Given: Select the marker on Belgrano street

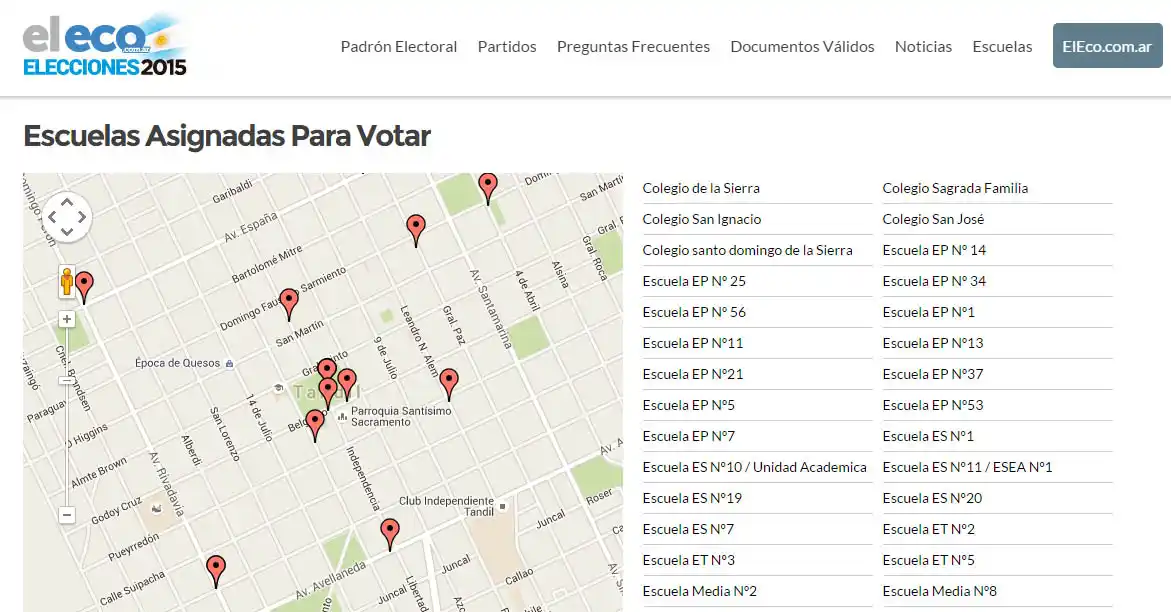Looking at the screenshot, I should [x=315, y=425].
